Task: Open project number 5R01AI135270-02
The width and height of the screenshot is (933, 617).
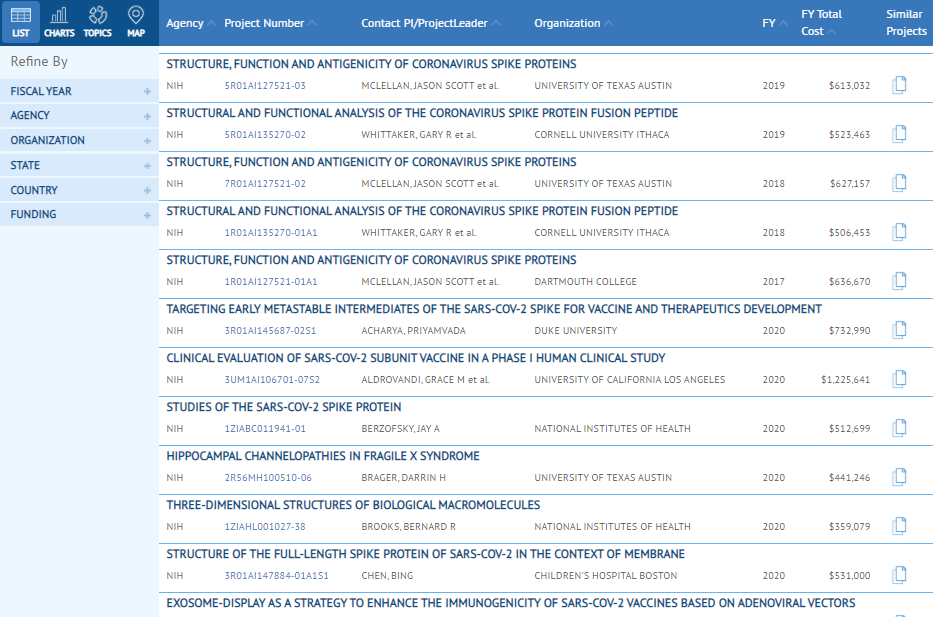Action: [265, 134]
